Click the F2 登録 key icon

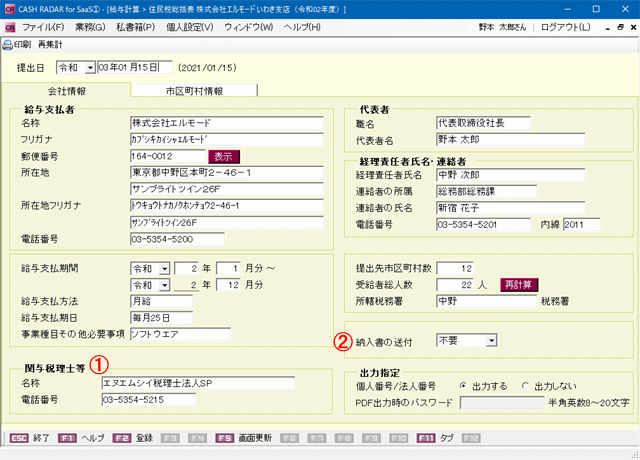[122, 438]
